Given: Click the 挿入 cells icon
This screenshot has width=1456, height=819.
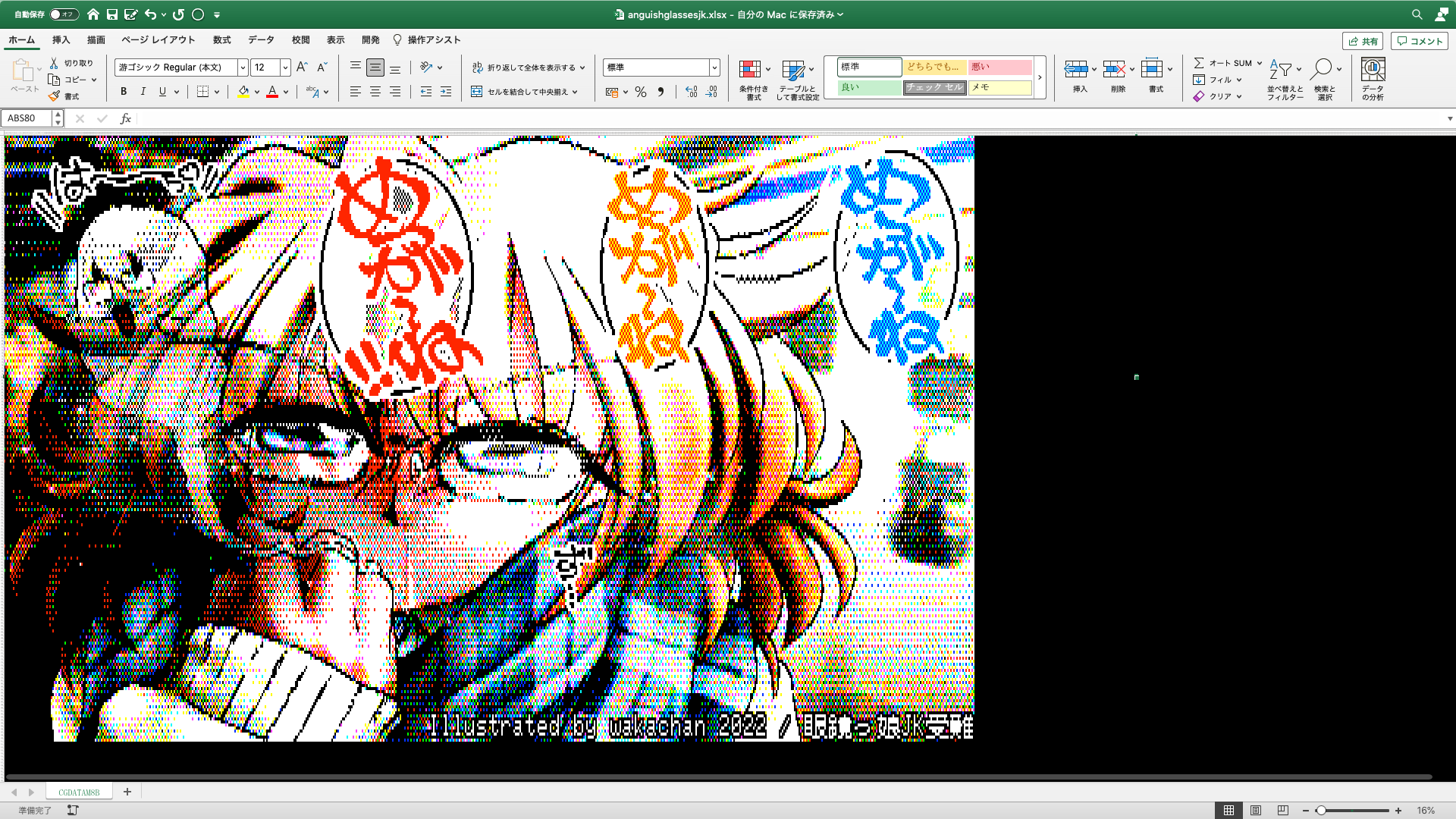Looking at the screenshot, I should tap(1076, 70).
